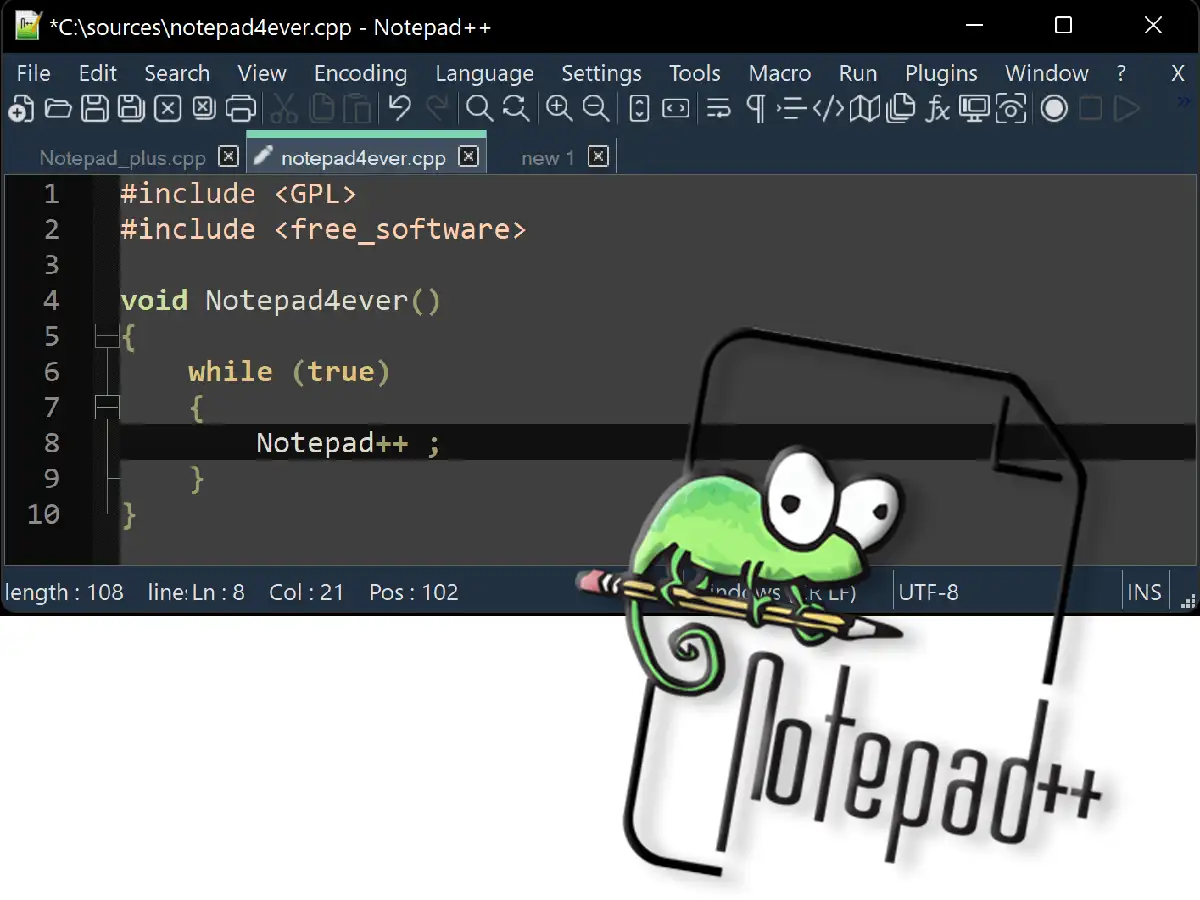Click the Undo arrow icon

point(400,109)
